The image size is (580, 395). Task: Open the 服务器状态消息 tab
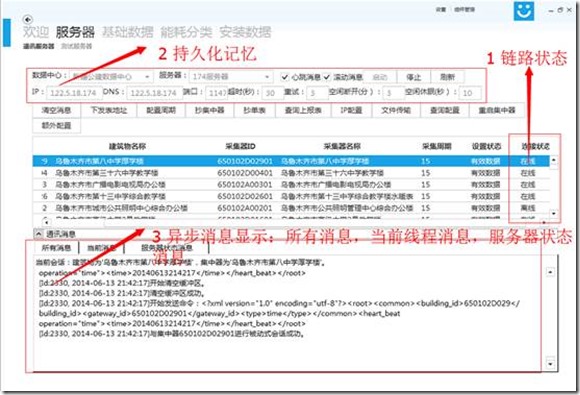pyautogui.click(x=167, y=248)
